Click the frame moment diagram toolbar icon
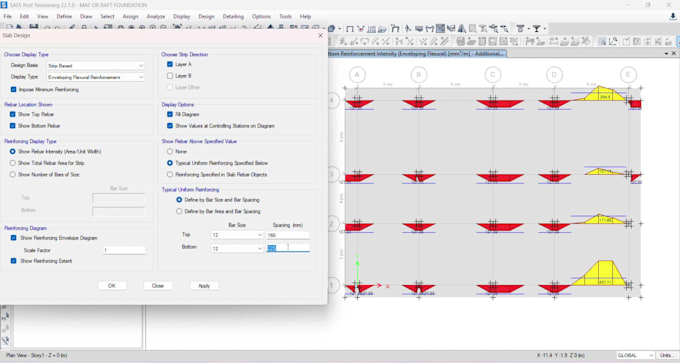 click(x=395, y=29)
